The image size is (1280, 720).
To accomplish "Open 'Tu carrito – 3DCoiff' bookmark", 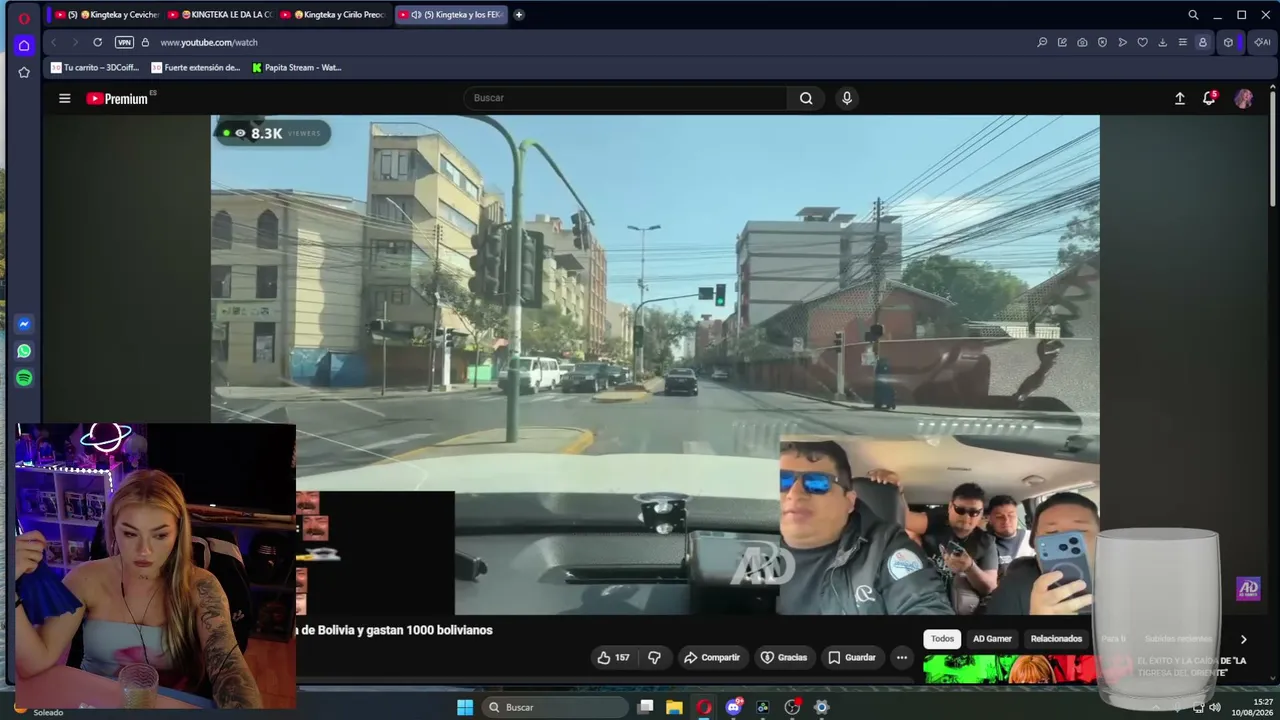I will click(x=95, y=68).
